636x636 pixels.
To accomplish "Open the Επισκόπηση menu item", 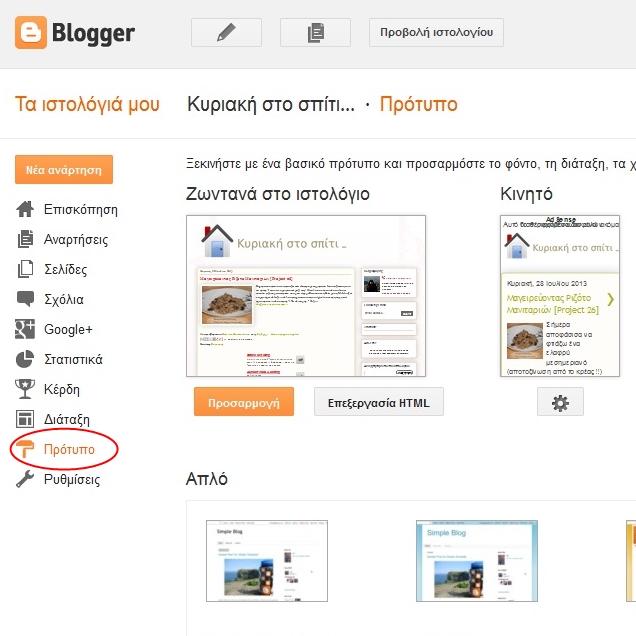I will [81, 210].
